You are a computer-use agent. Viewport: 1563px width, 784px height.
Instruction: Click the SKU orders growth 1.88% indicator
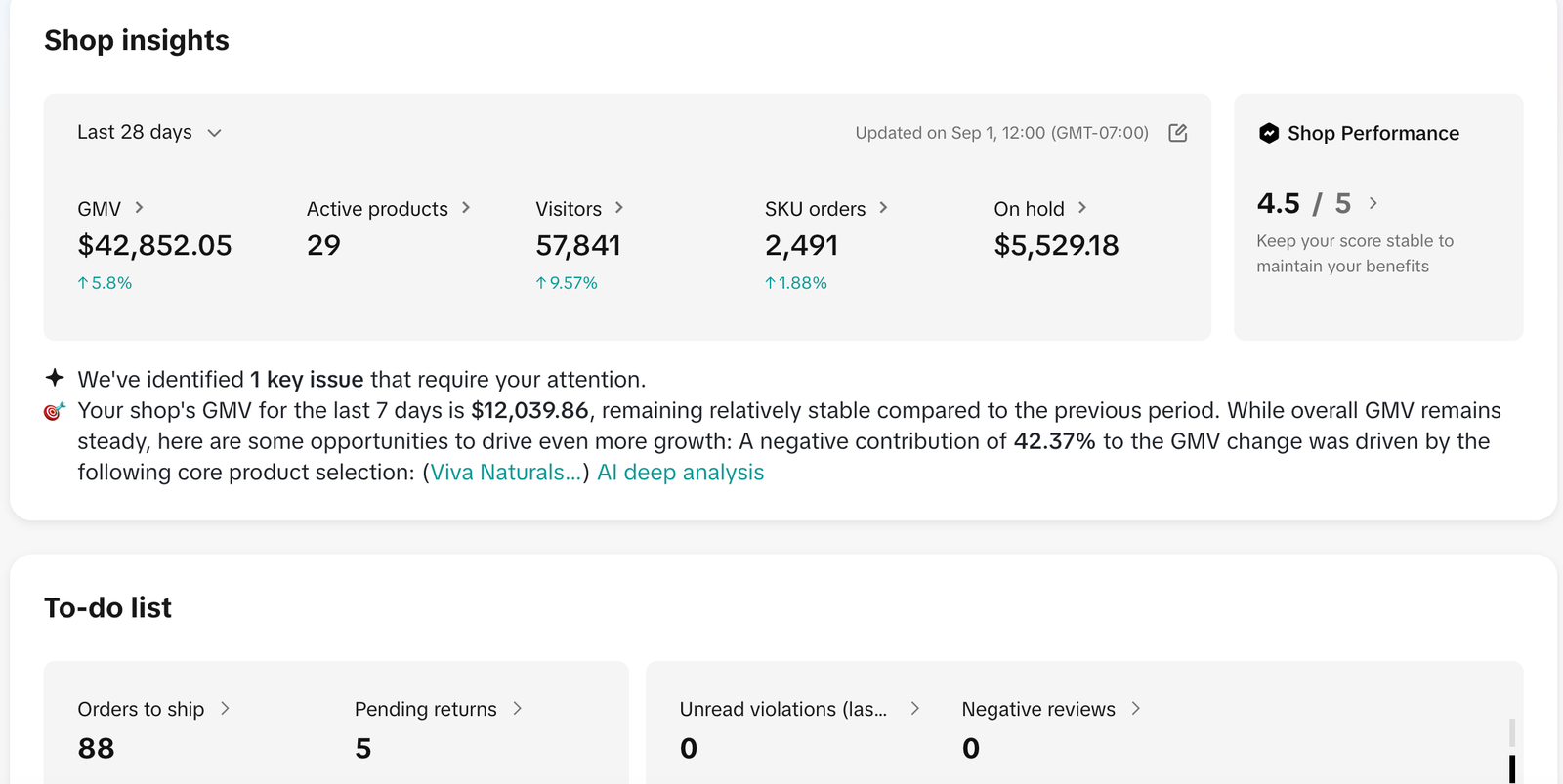pyautogui.click(x=796, y=283)
